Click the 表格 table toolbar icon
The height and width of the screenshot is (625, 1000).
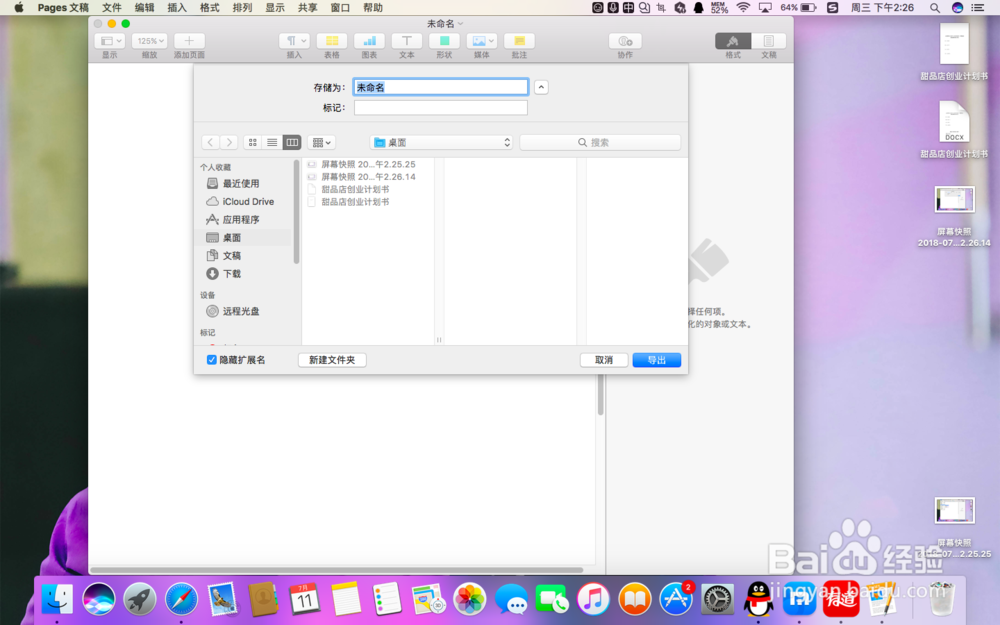coord(332,41)
